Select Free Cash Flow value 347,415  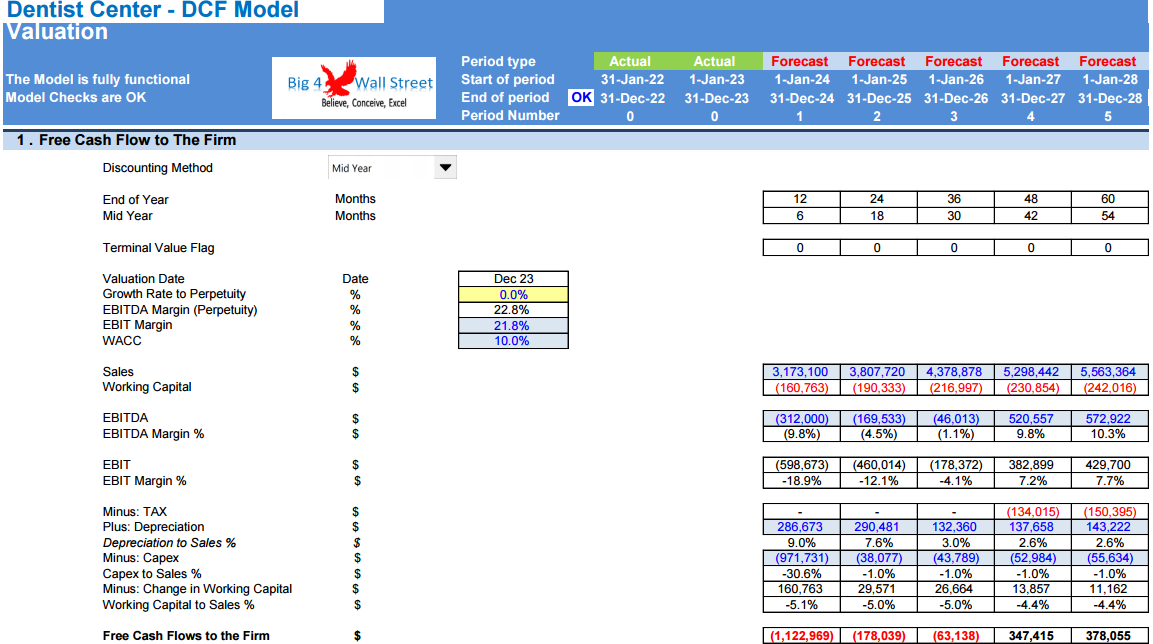pyautogui.click(x=1032, y=636)
